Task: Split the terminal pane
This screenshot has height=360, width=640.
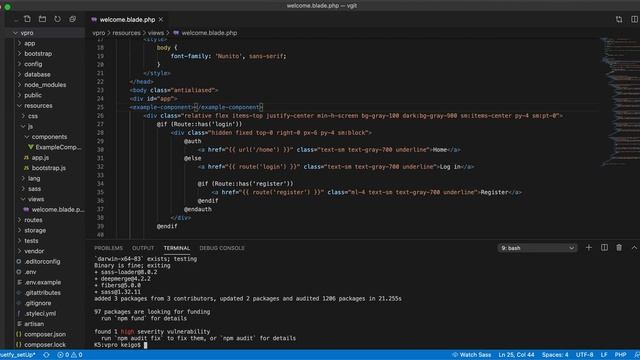Action: 604,248
